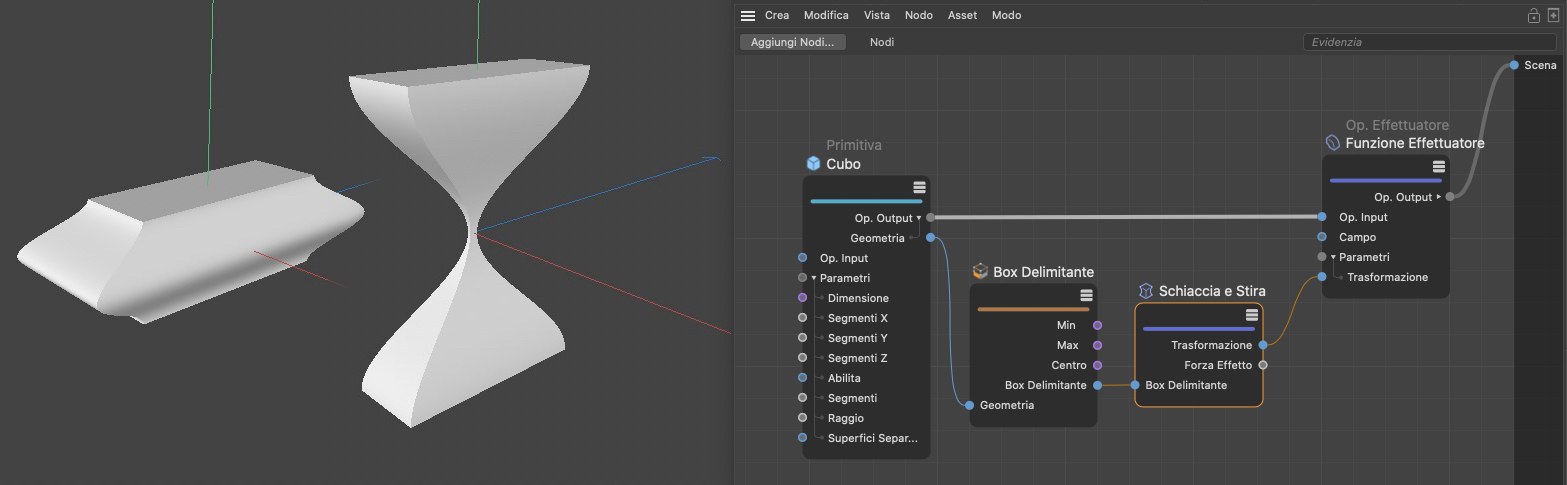Click the lock icon in top-right corner
1567x485 pixels.
[1533, 16]
